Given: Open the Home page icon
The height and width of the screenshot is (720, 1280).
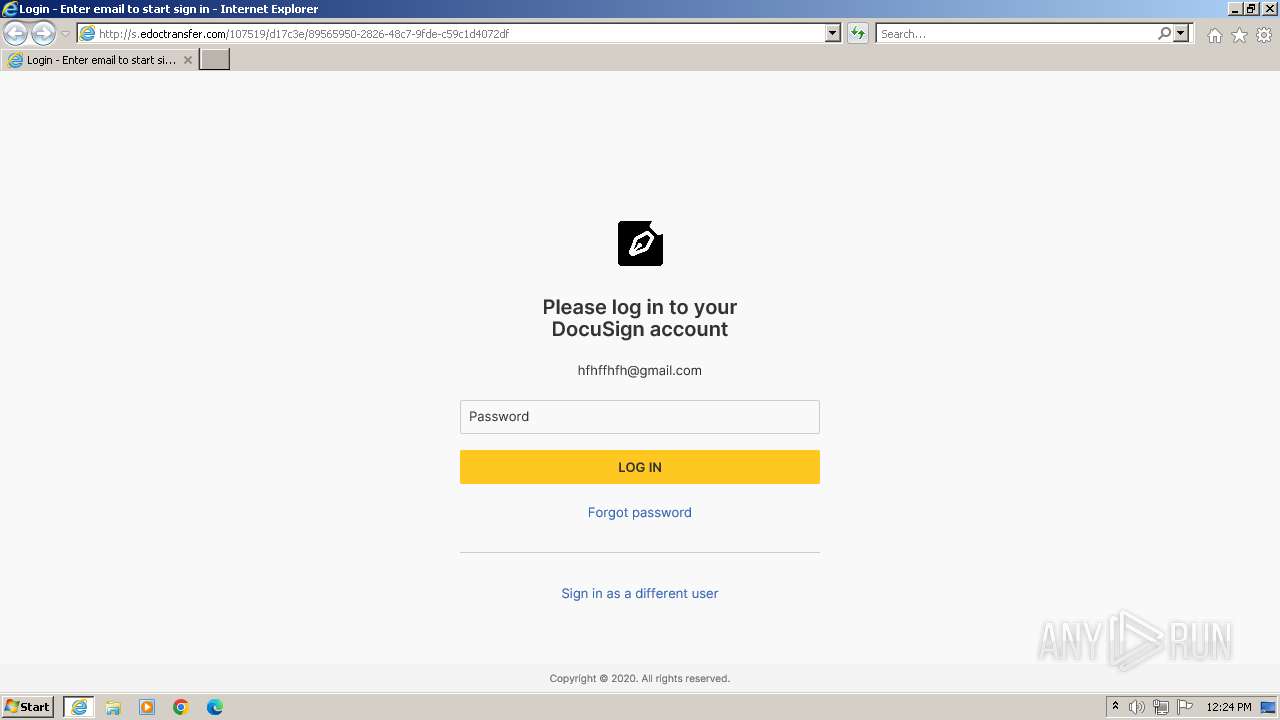Looking at the screenshot, I should [x=1214, y=35].
